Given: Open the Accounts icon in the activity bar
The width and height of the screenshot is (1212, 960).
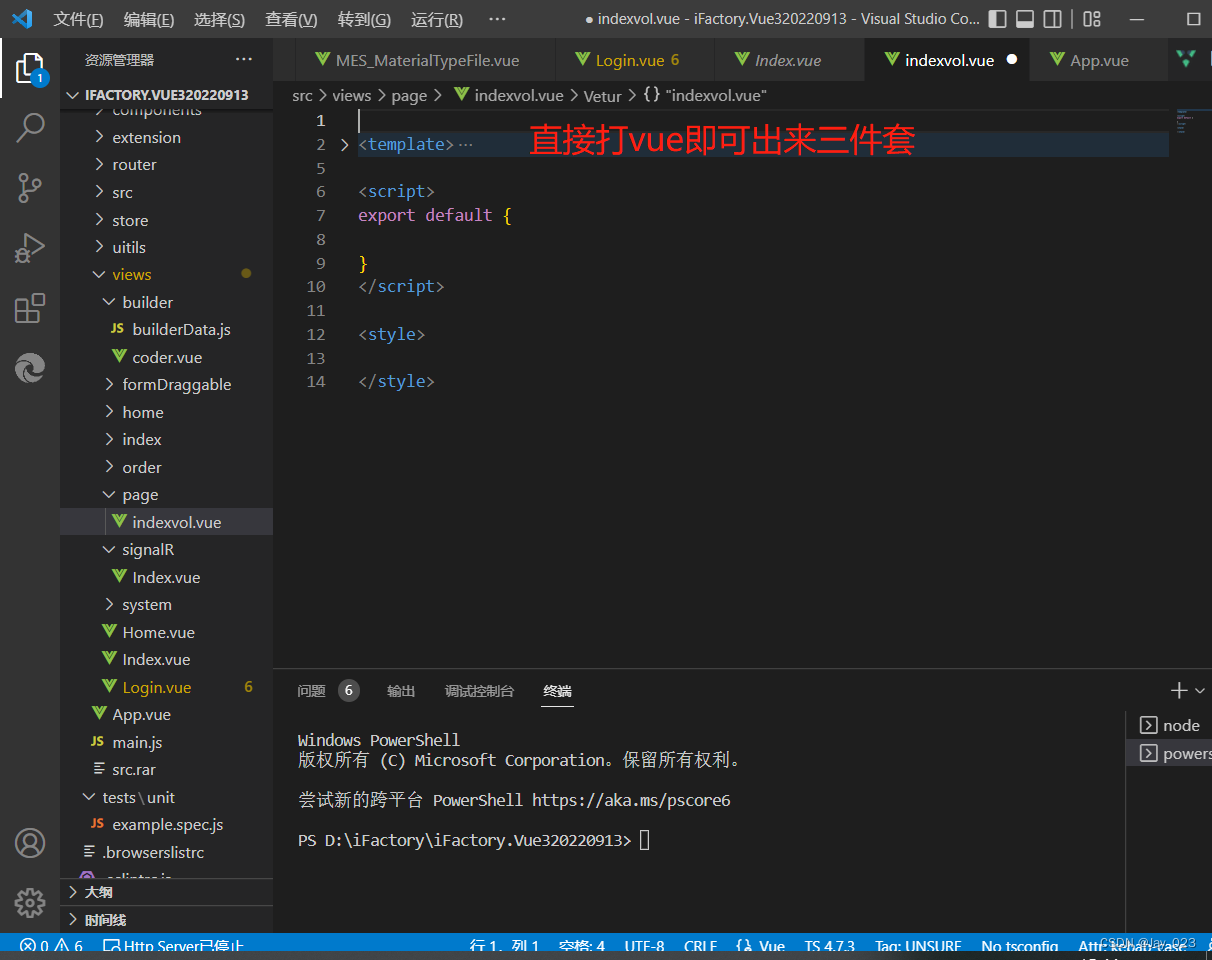Looking at the screenshot, I should pos(30,843).
